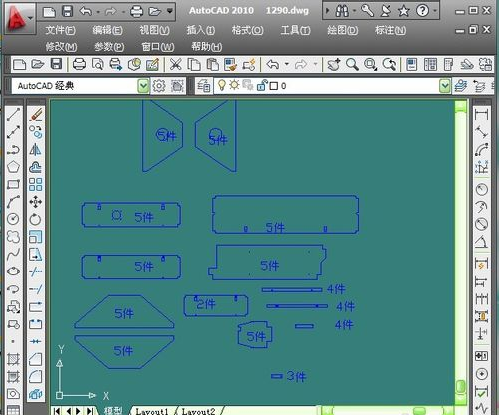The width and height of the screenshot is (499, 415).
Task: Expand the AutoCAD 经典 workspace dropdown
Action: [143, 86]
